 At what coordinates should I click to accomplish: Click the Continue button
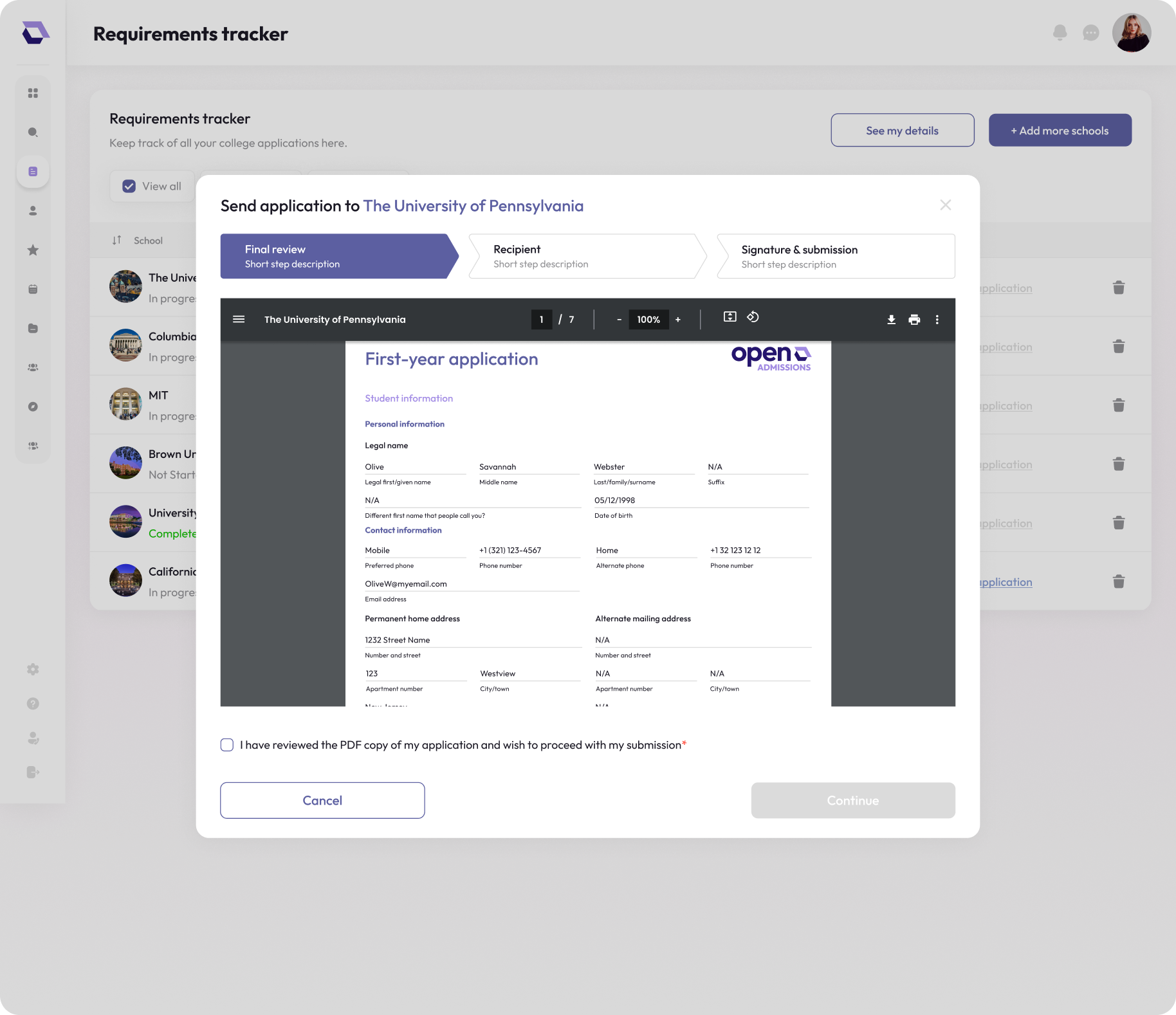pyautogui.click(x=853, y=800)
